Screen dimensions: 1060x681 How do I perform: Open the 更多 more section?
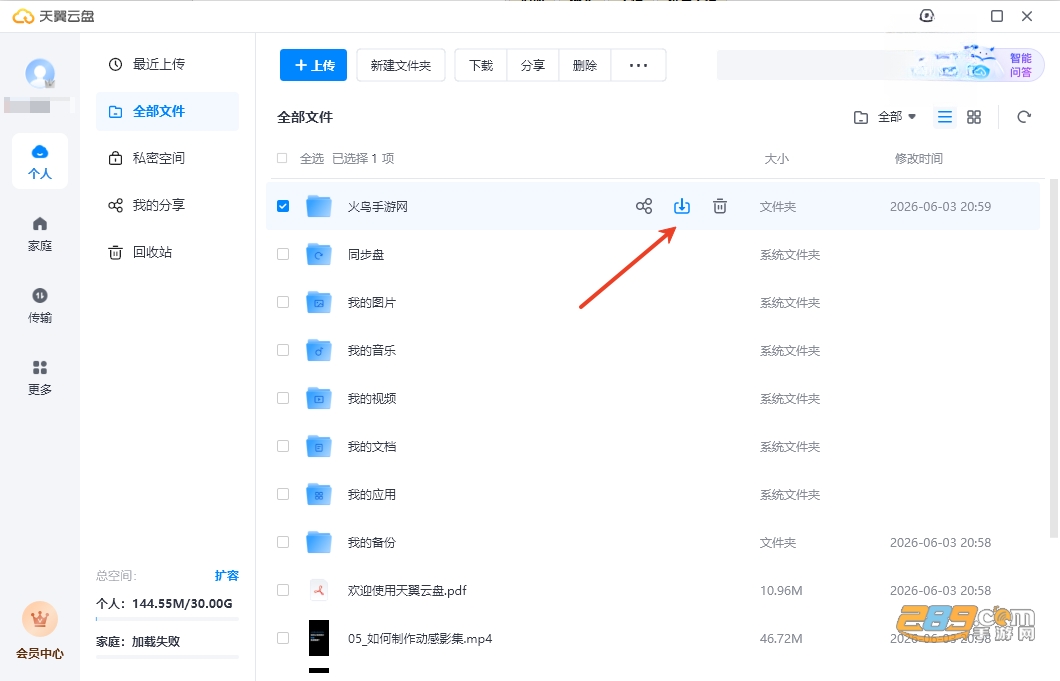point(40,377)
